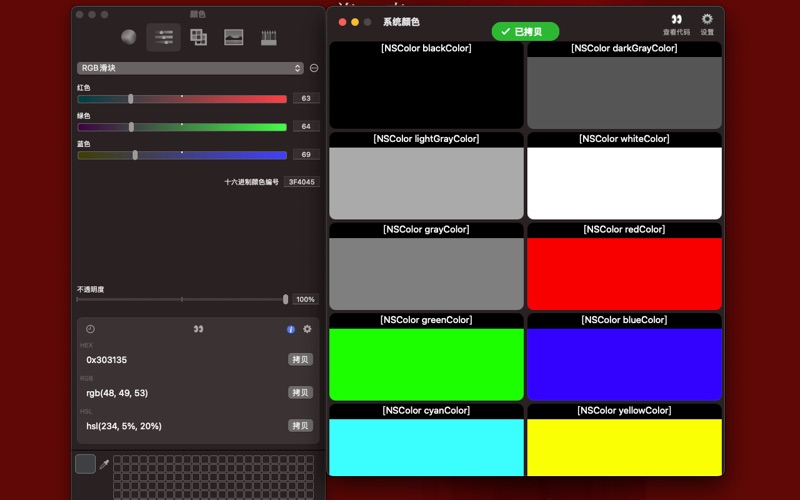Click the 不透明度 opacity slider
This screenshot has width=800, height=500.
tap(182, 299)
